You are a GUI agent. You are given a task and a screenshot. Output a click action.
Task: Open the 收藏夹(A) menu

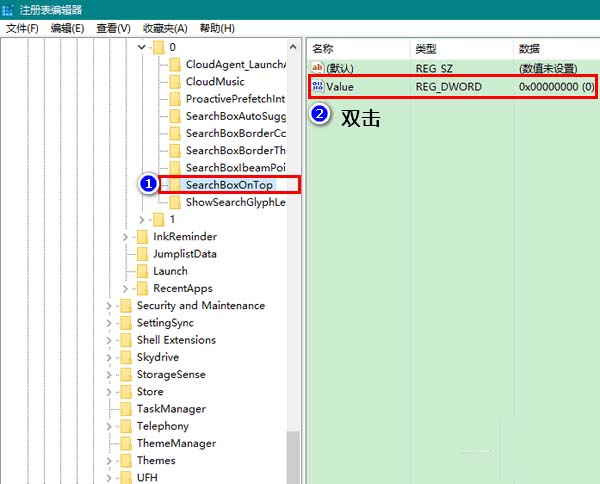(x=165, y=28)
